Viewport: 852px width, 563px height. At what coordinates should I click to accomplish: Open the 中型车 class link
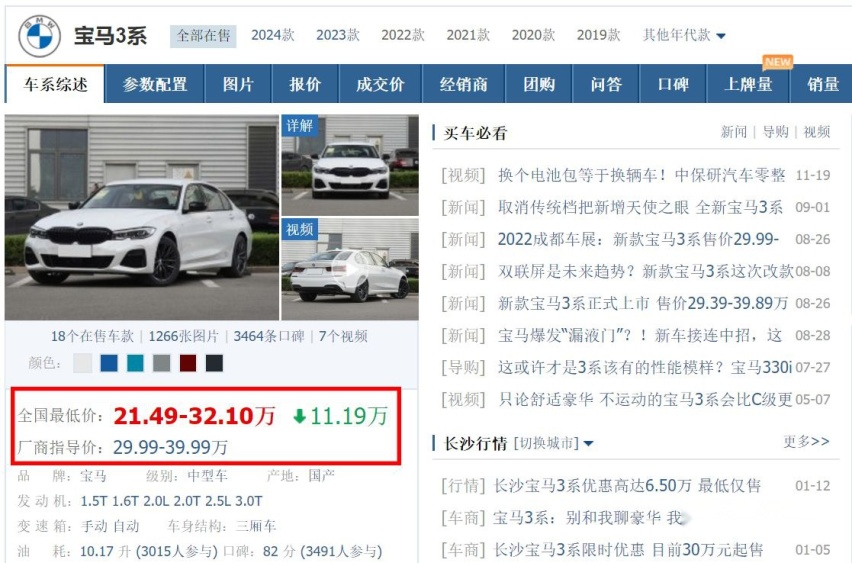(x=208, y=476)
